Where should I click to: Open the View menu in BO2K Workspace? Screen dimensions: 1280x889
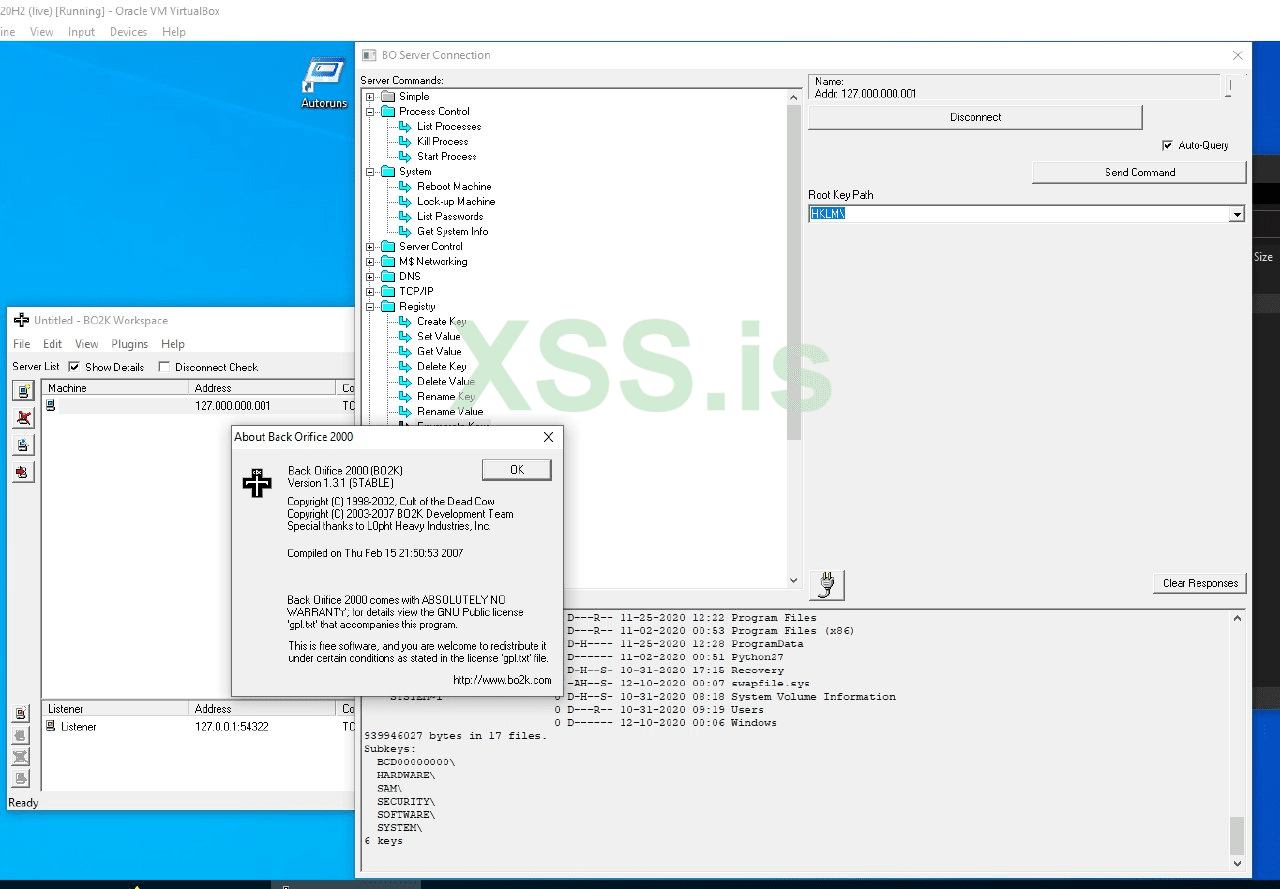[x=87, y=344]
